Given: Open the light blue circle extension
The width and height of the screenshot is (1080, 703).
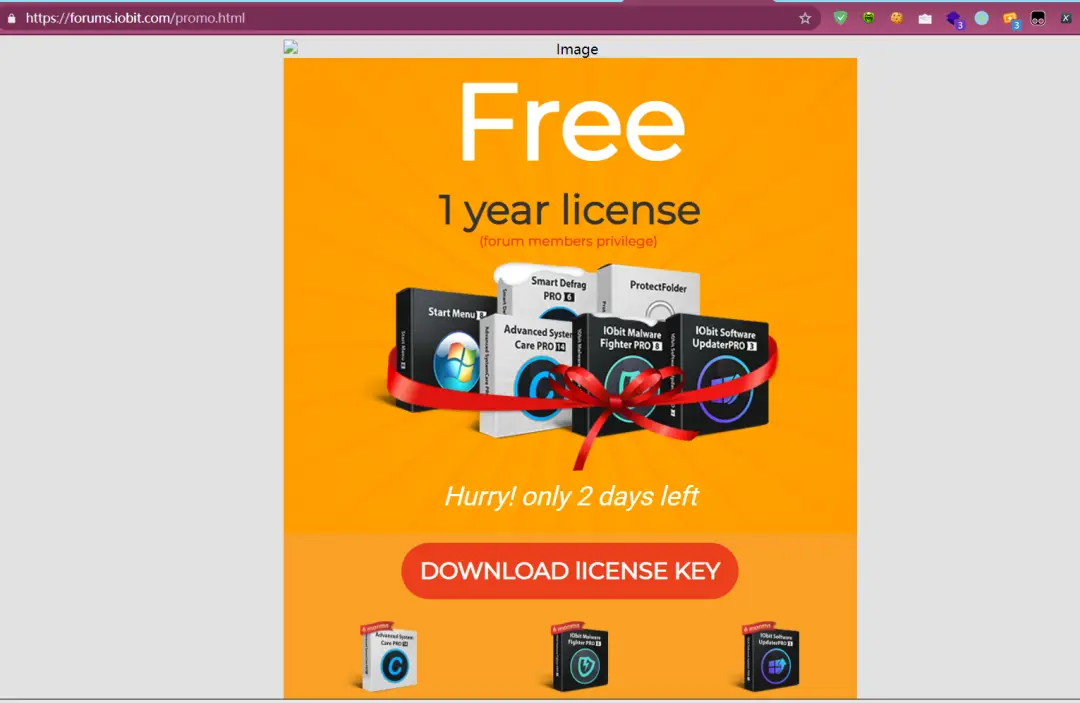Looking at the screenshot, I should [982, 19].
